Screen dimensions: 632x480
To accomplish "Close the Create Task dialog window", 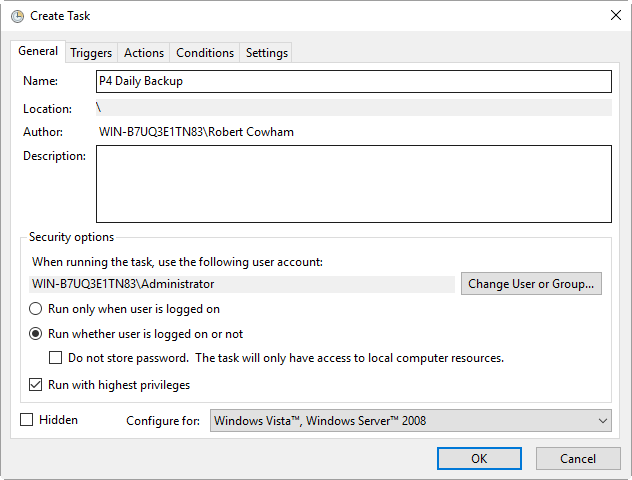I will [x=614, y=16].
